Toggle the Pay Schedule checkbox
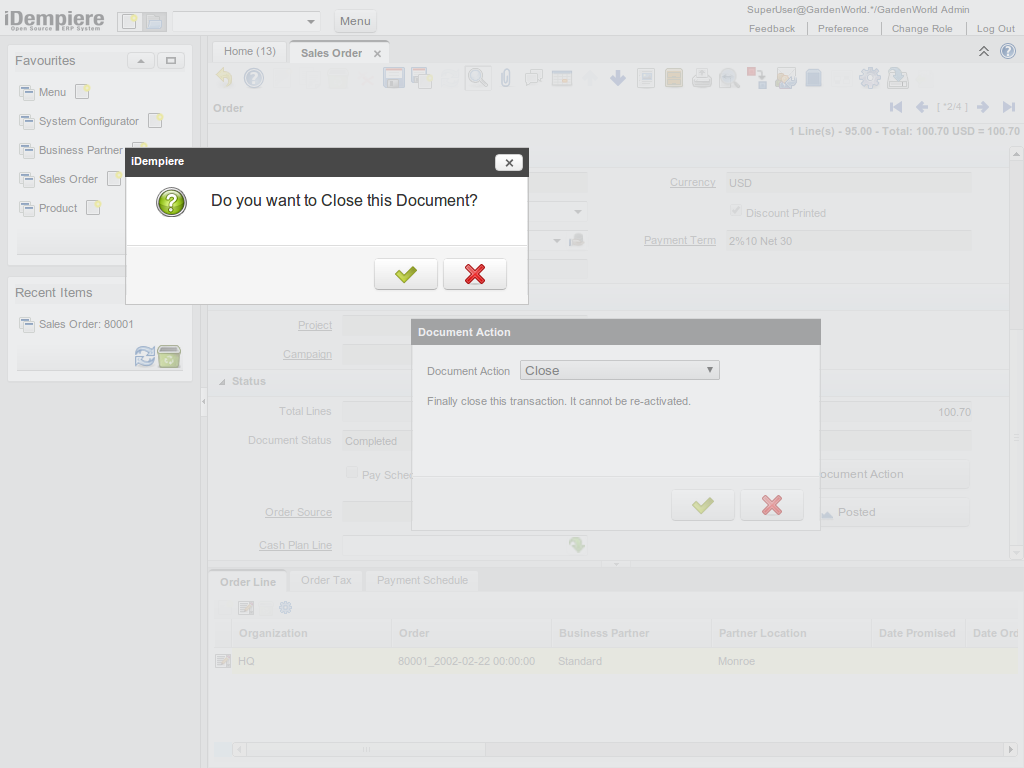Image resolution: width=1024 pixels, height=768 pixels. click(352, 473)
